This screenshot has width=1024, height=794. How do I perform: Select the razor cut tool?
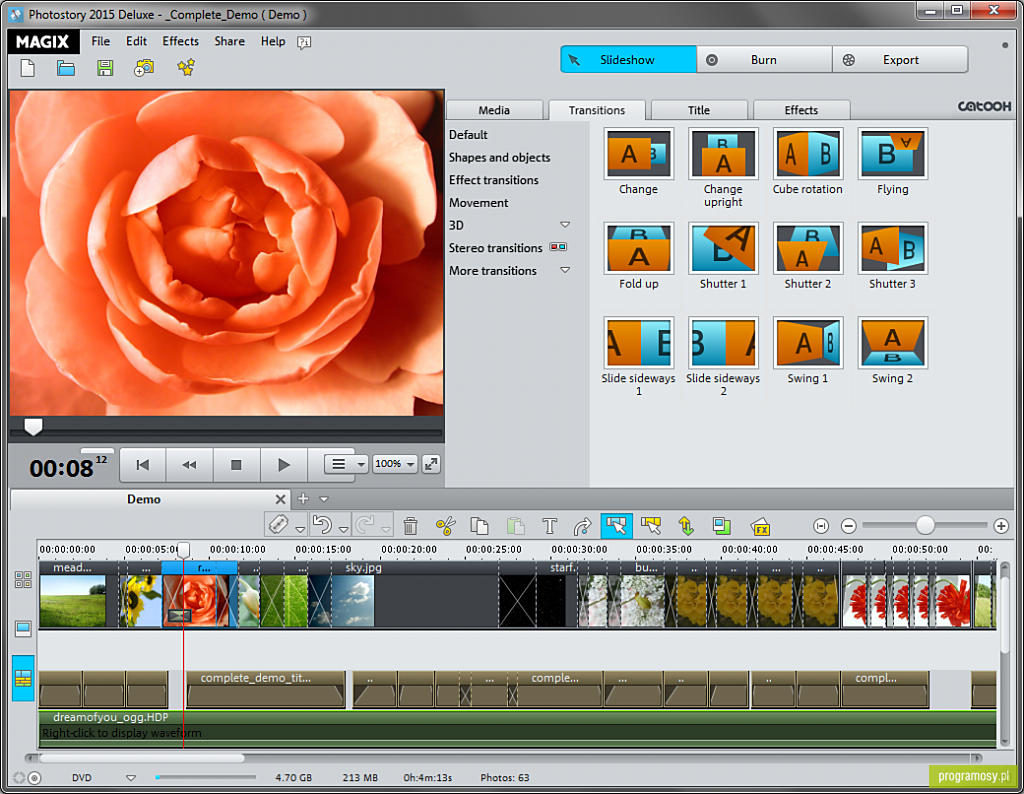click(279, 525)
